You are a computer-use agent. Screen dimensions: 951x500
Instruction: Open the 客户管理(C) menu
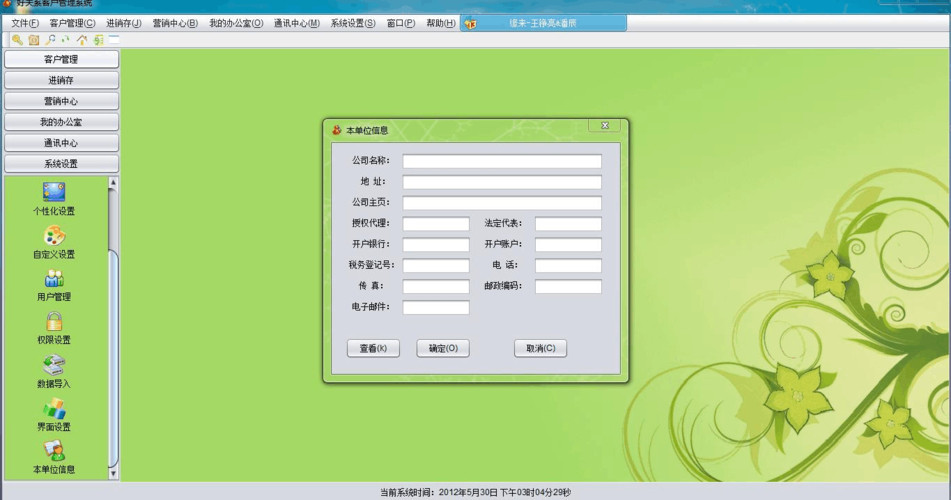[72, 23]
